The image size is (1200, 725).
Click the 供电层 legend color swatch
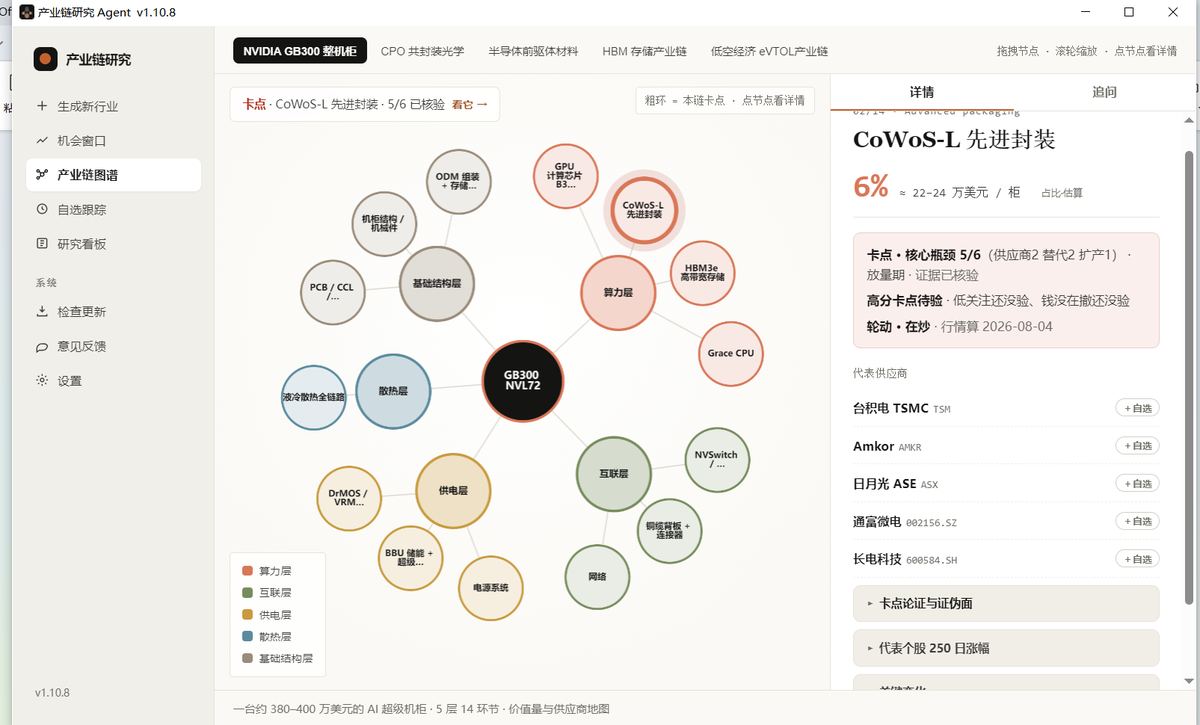pyautogui.click(x=247, y=615)
